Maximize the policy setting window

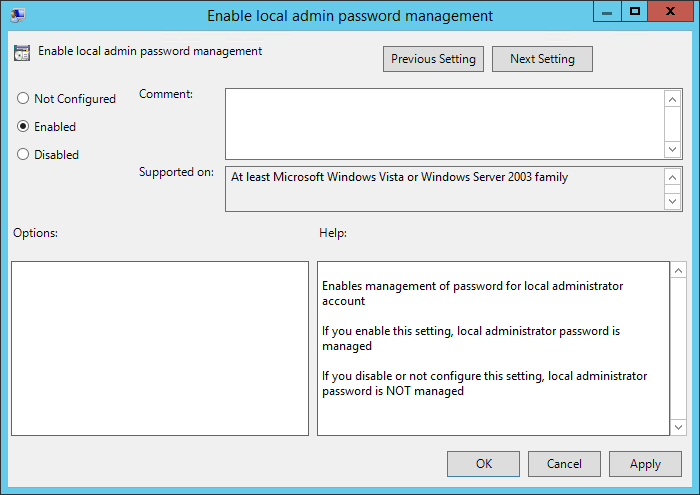634,11
